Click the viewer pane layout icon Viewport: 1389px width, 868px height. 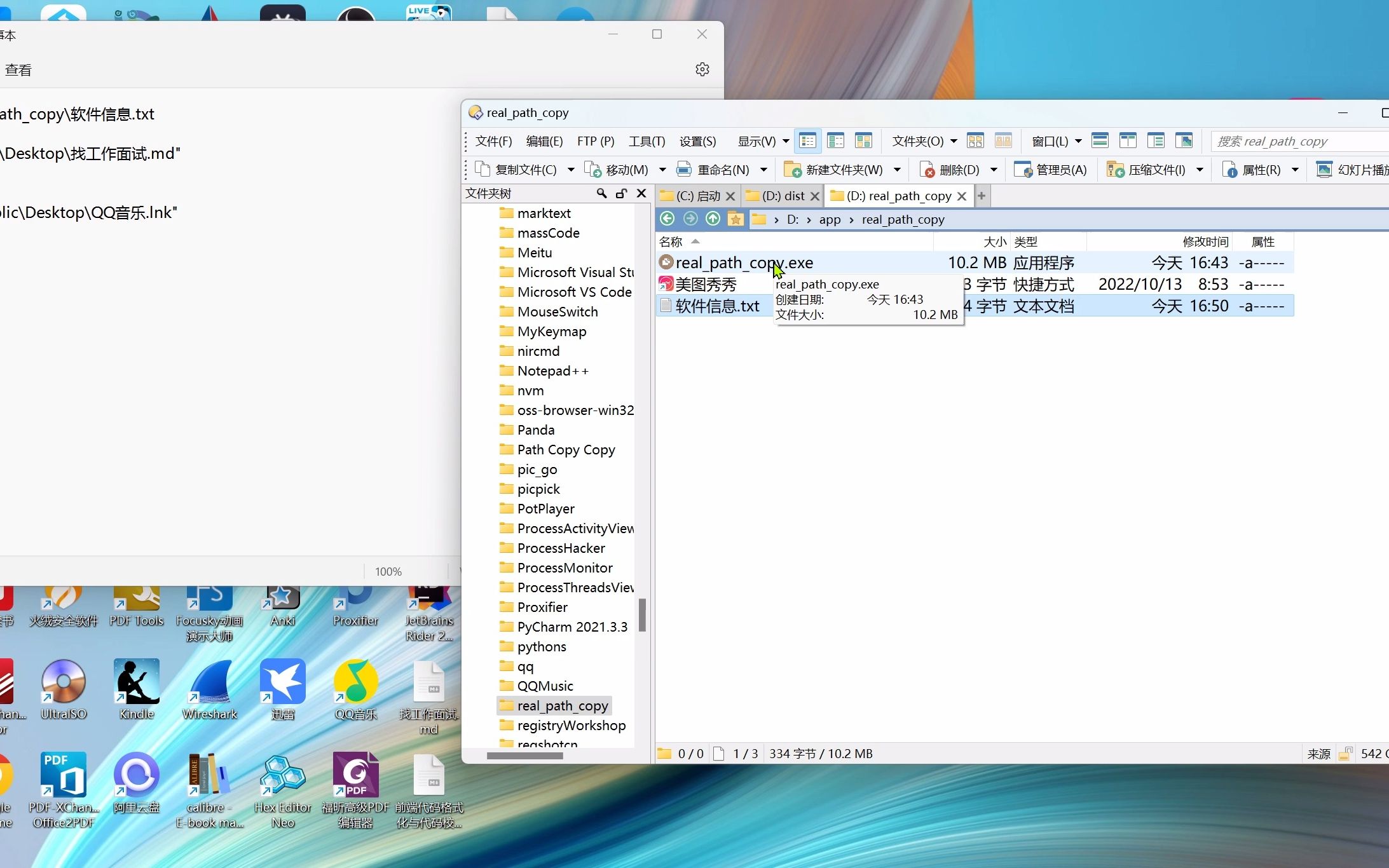[x=1184, y=140]
